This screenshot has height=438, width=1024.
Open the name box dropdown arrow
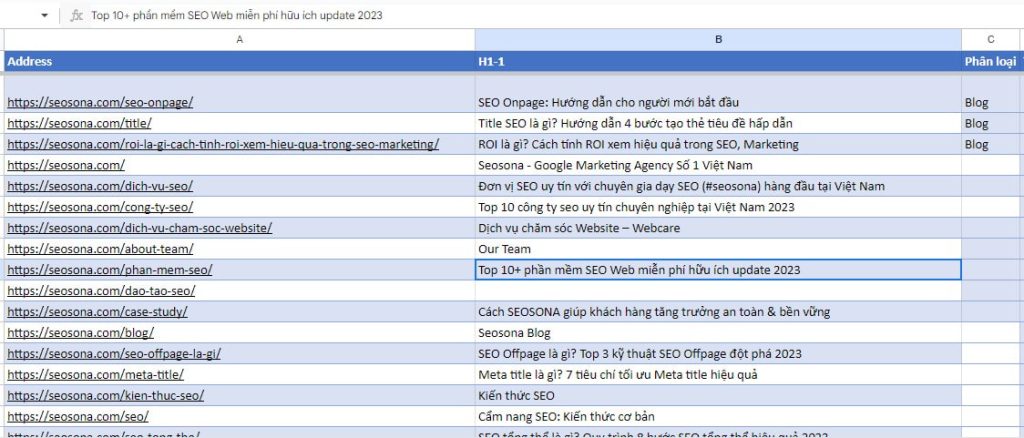44,16
